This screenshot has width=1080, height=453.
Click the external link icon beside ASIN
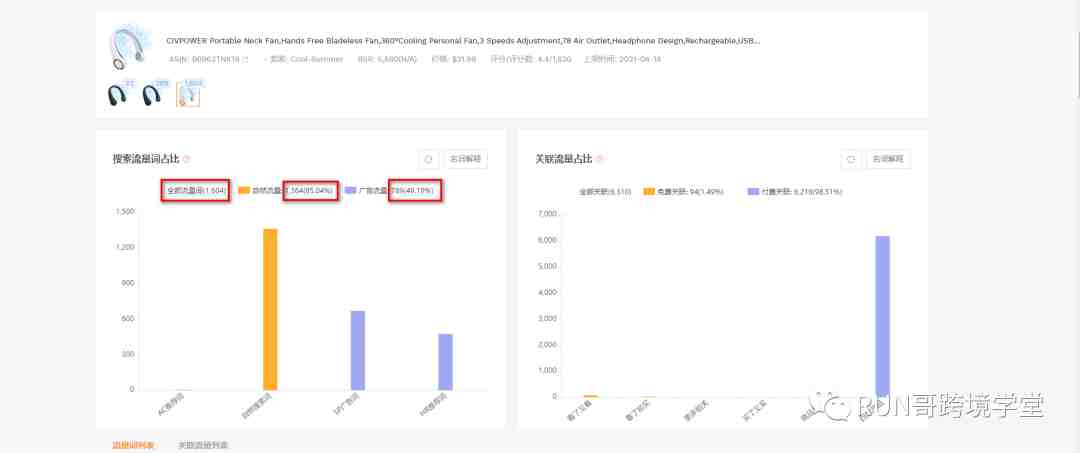coord(246,60)
